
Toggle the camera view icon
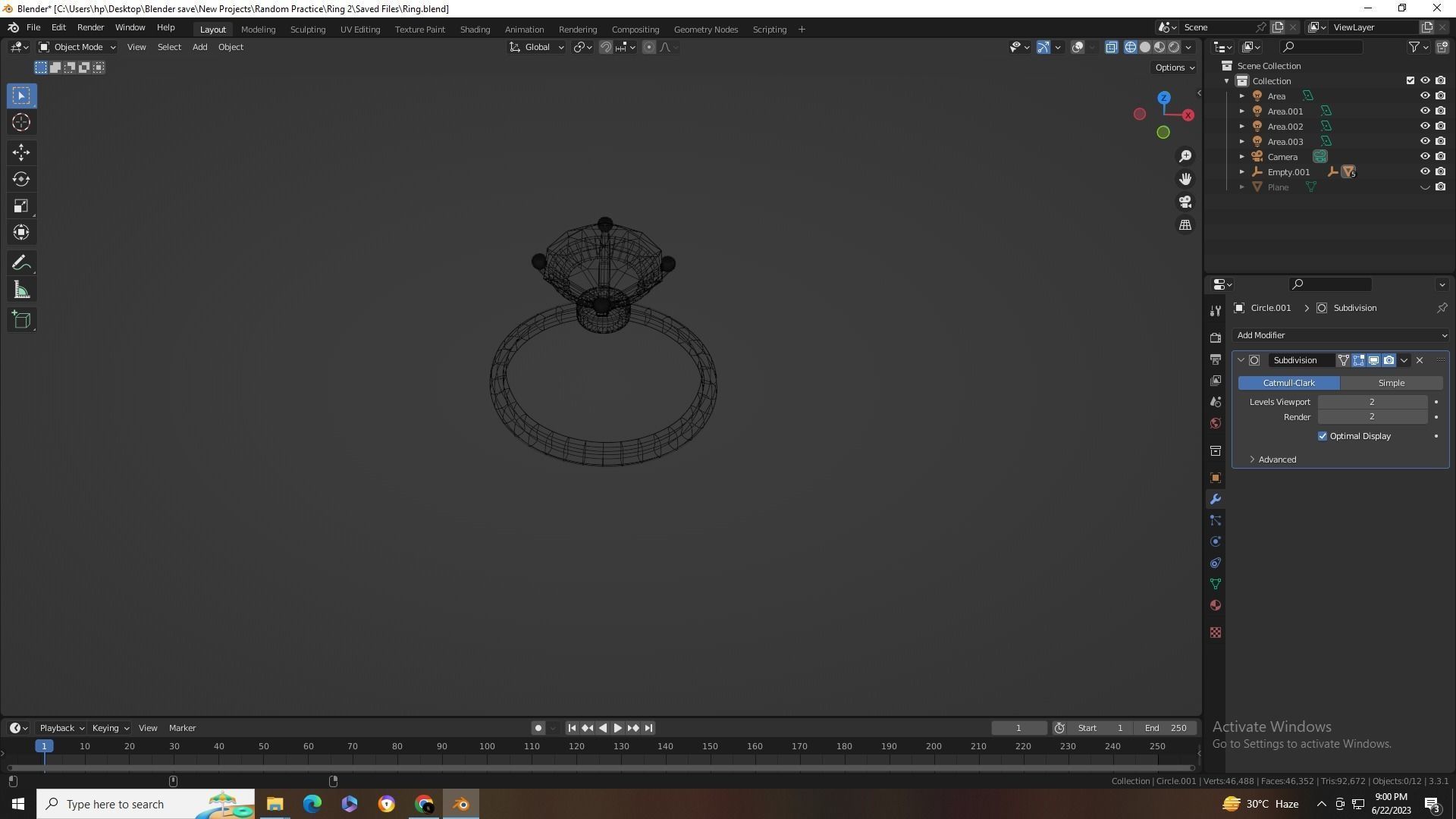point(1185,202)
